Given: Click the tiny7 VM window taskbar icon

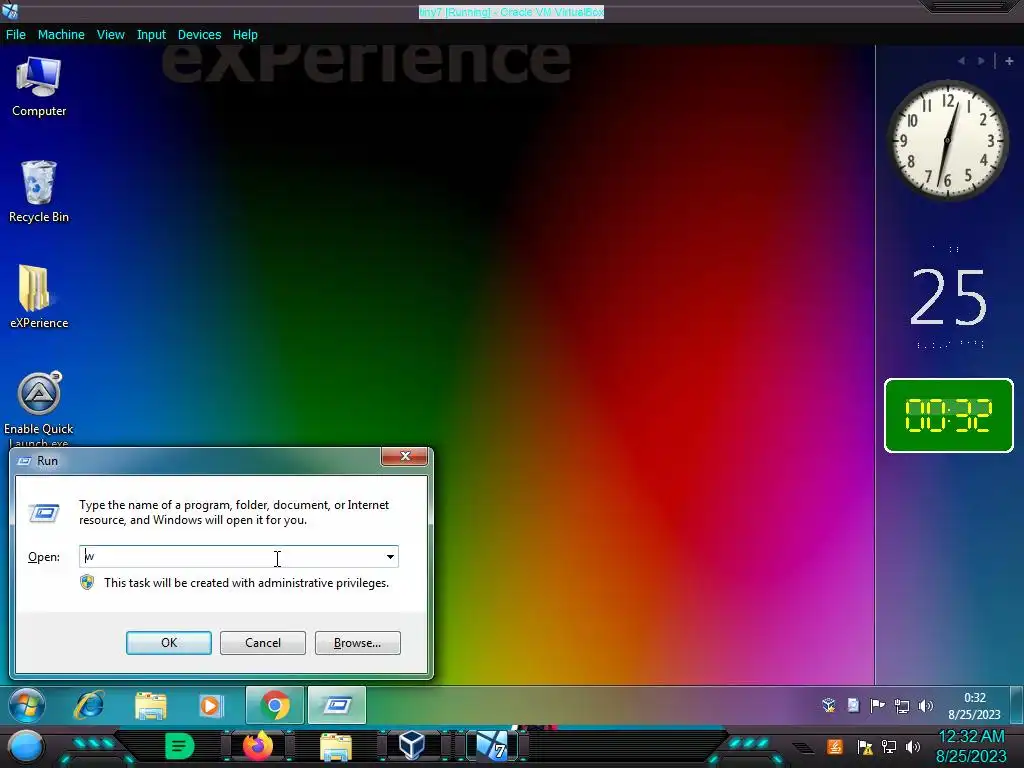Looking at the screenshot, I should pos(492,746).
